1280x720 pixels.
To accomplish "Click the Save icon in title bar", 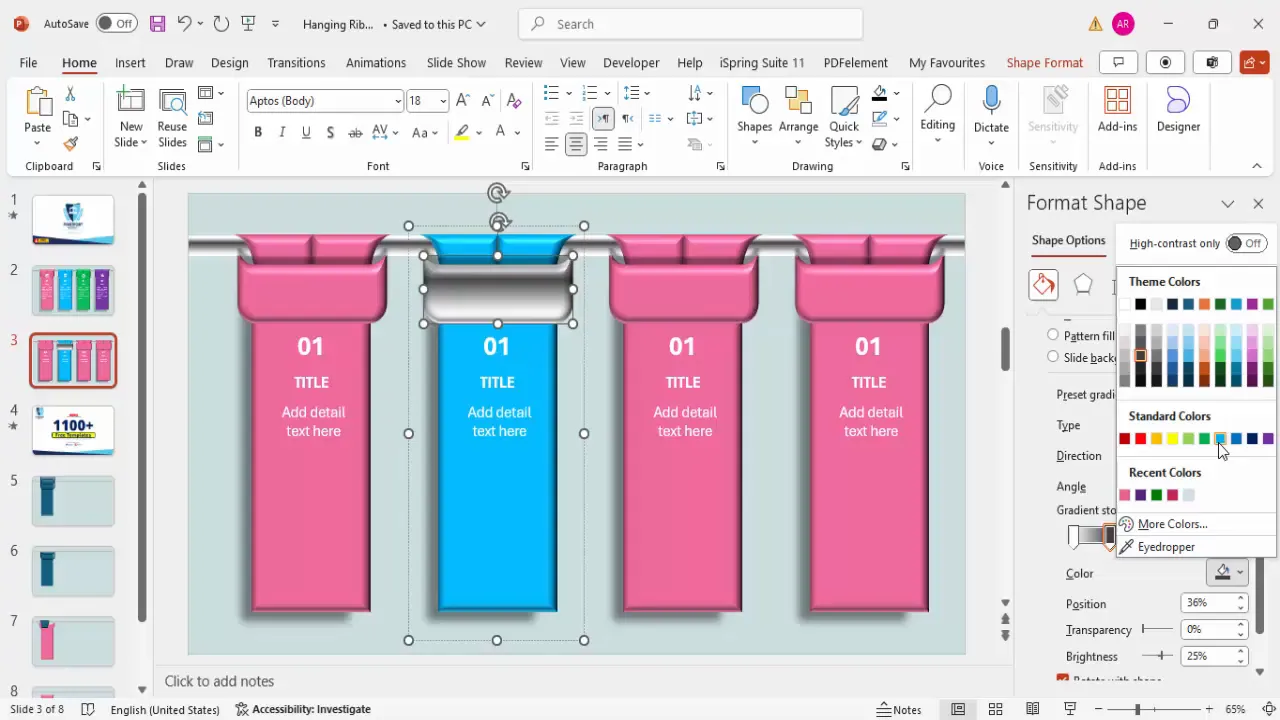I will tap(157, 23).
